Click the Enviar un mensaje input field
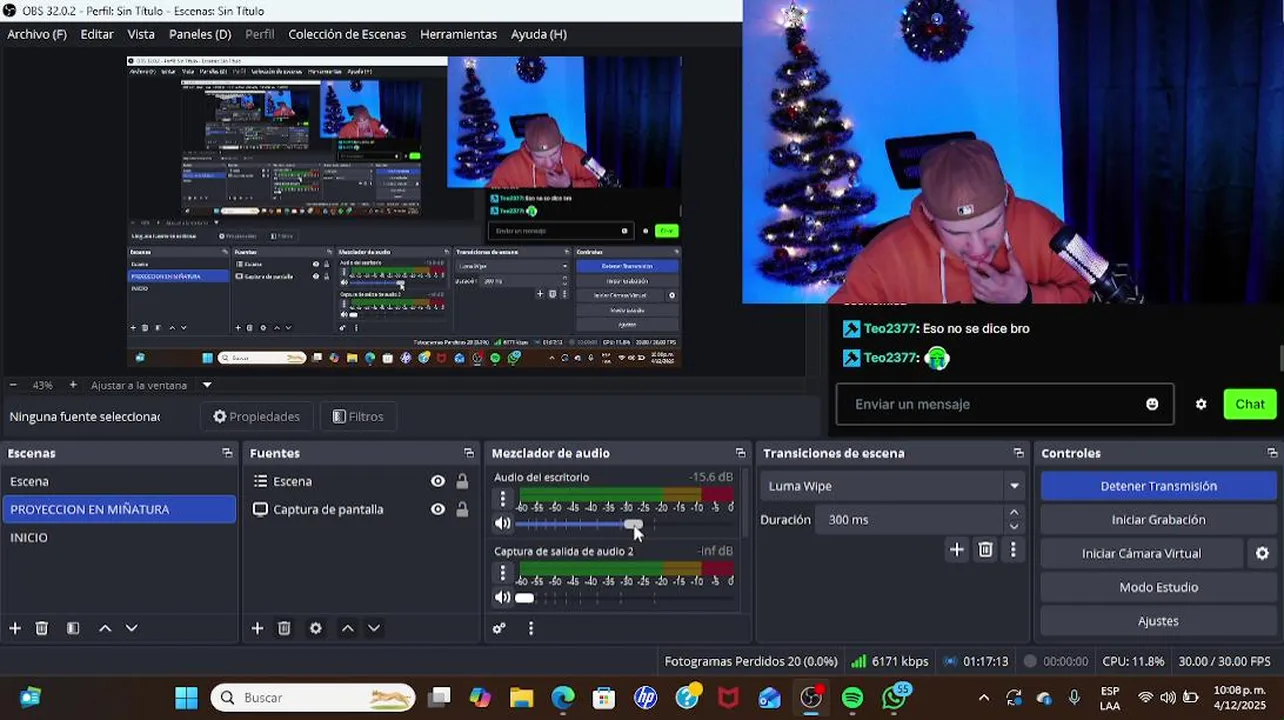Viewport: 1284px width, 720px height. [1005, 404]
